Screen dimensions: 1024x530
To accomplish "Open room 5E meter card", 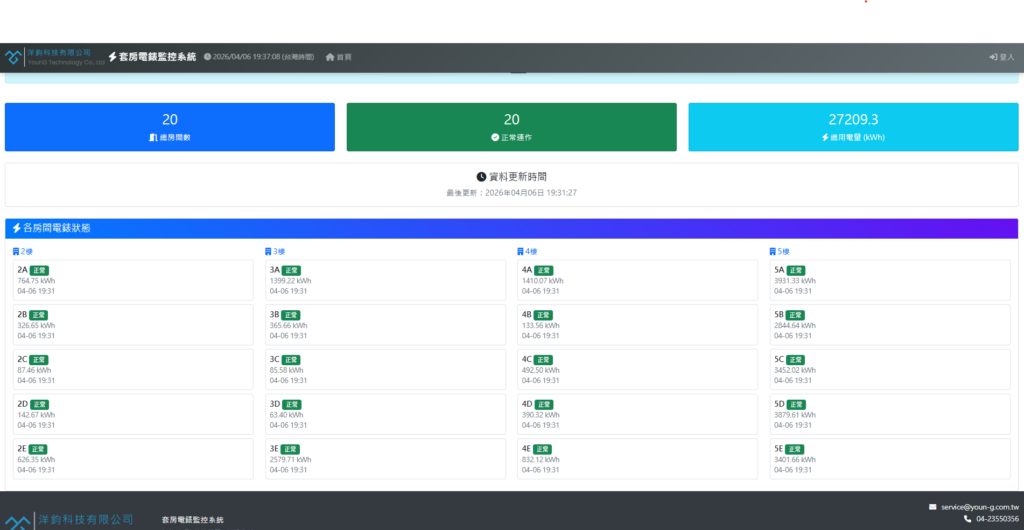I will pyautogui.click(x=890, y=459).
